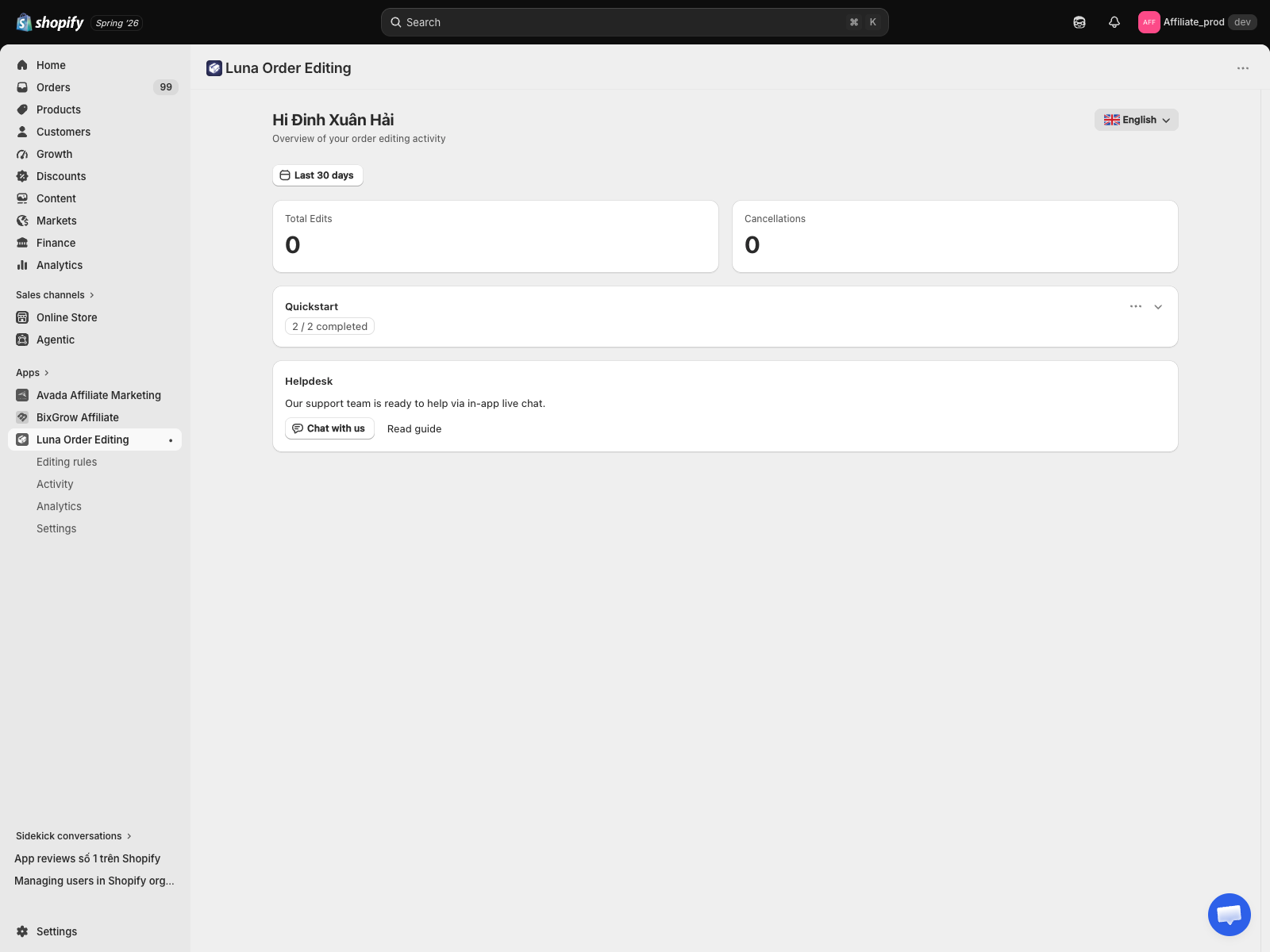Open the Affiliate_prod store menu
Screen dimensions: 1270x952
[1198, 22]
